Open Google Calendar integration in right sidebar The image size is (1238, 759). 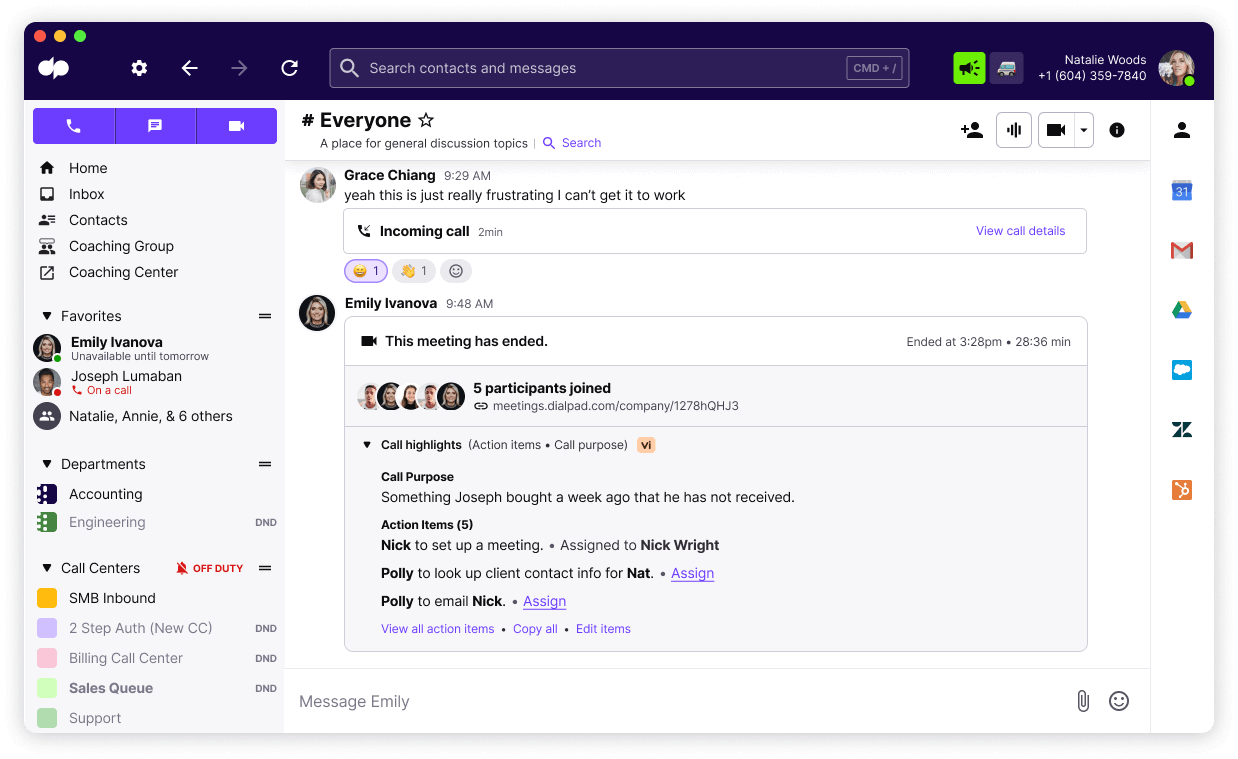tap(1182, 190)
